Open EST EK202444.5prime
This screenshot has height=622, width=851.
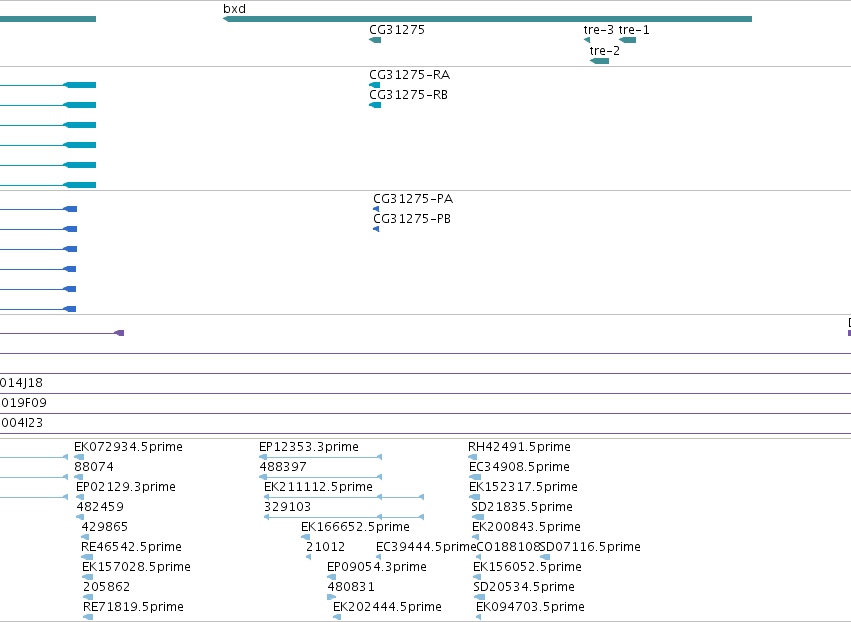pyautogui.click(x=387, y=607)
